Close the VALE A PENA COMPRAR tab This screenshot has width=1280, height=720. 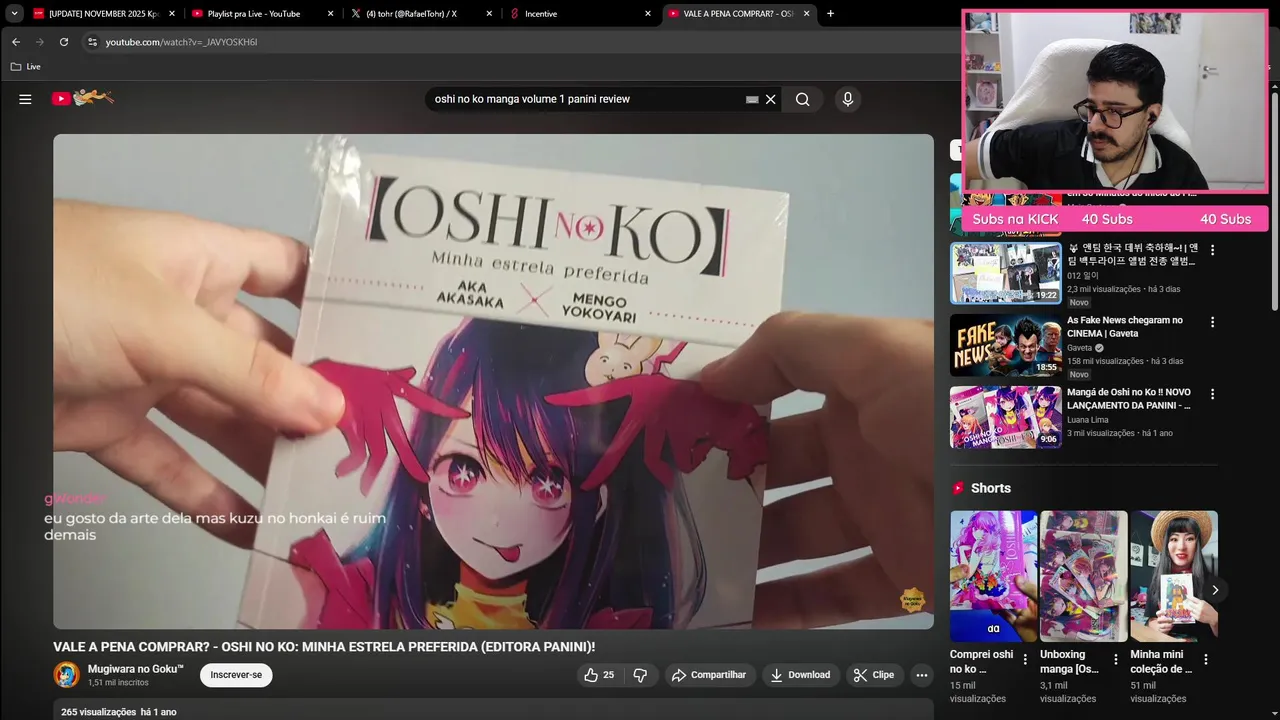[x=806, y=14]
